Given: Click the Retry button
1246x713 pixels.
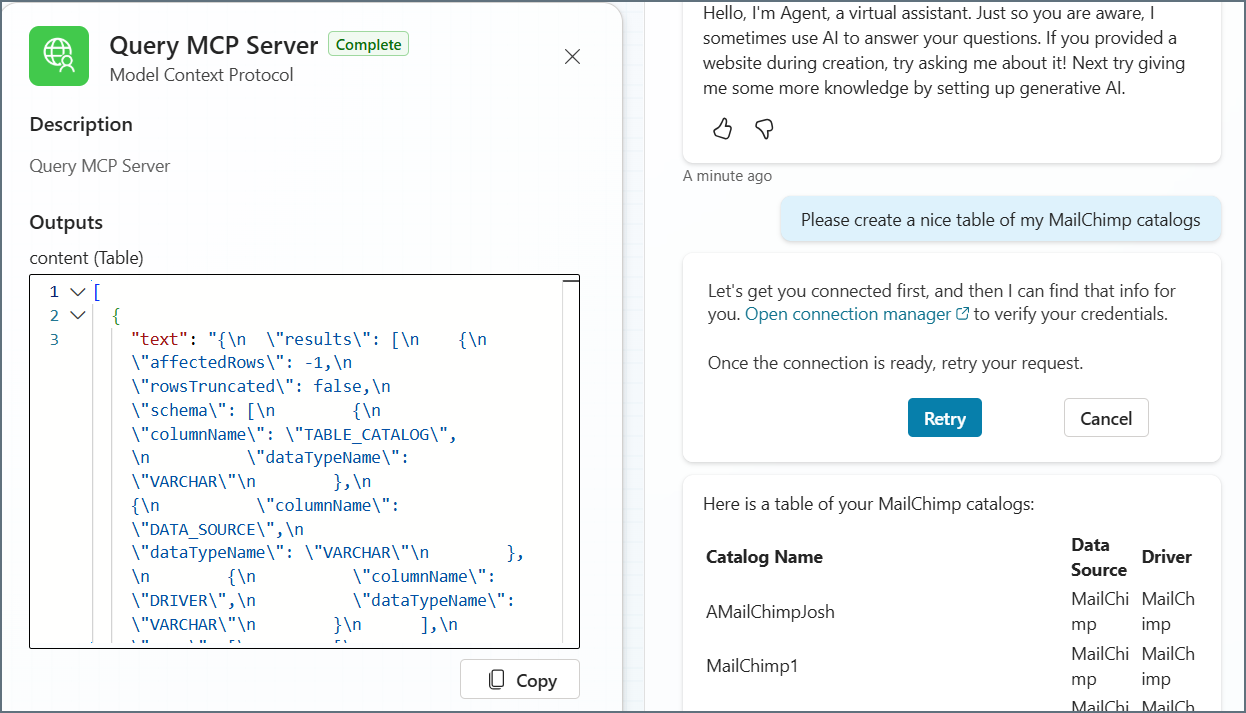Looking at the screenshot, I should click(945, 418).
